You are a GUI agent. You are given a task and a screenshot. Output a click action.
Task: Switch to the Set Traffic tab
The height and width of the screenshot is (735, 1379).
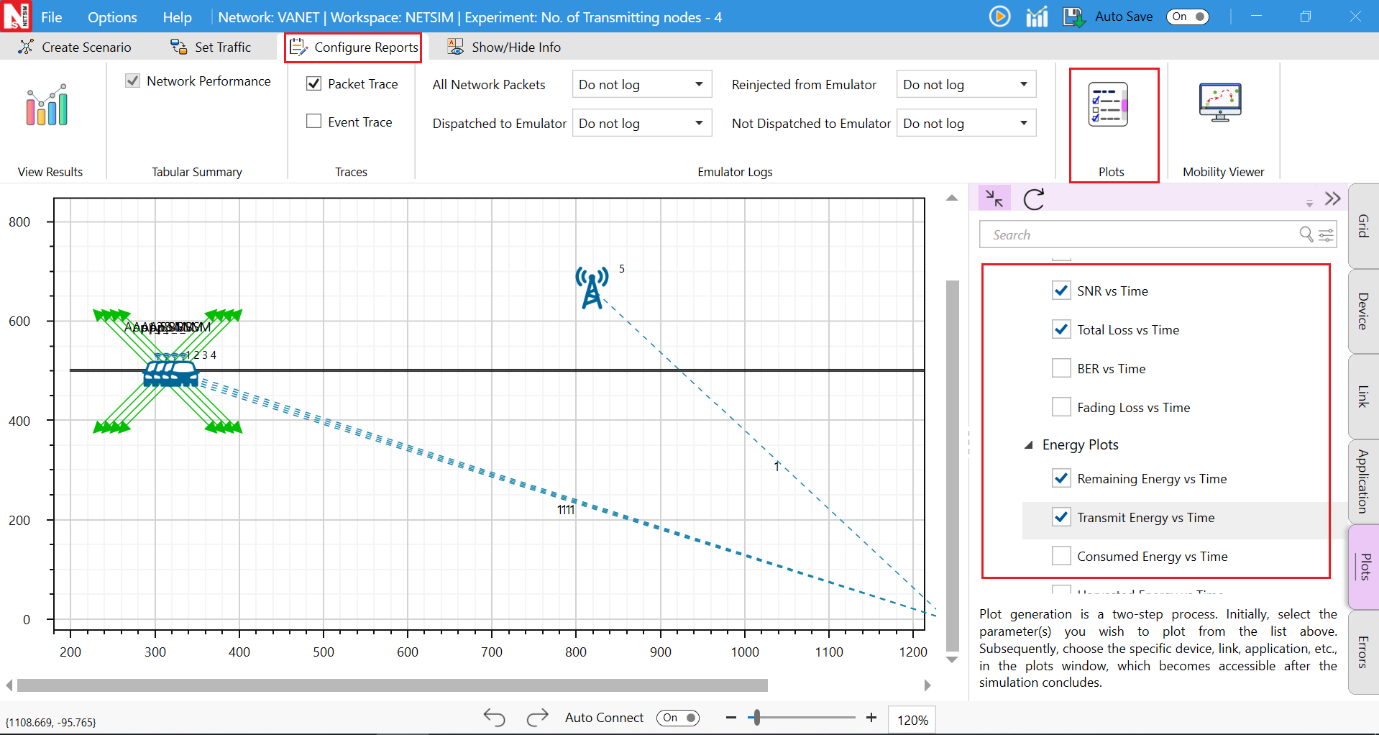click(x=211, y=47)
